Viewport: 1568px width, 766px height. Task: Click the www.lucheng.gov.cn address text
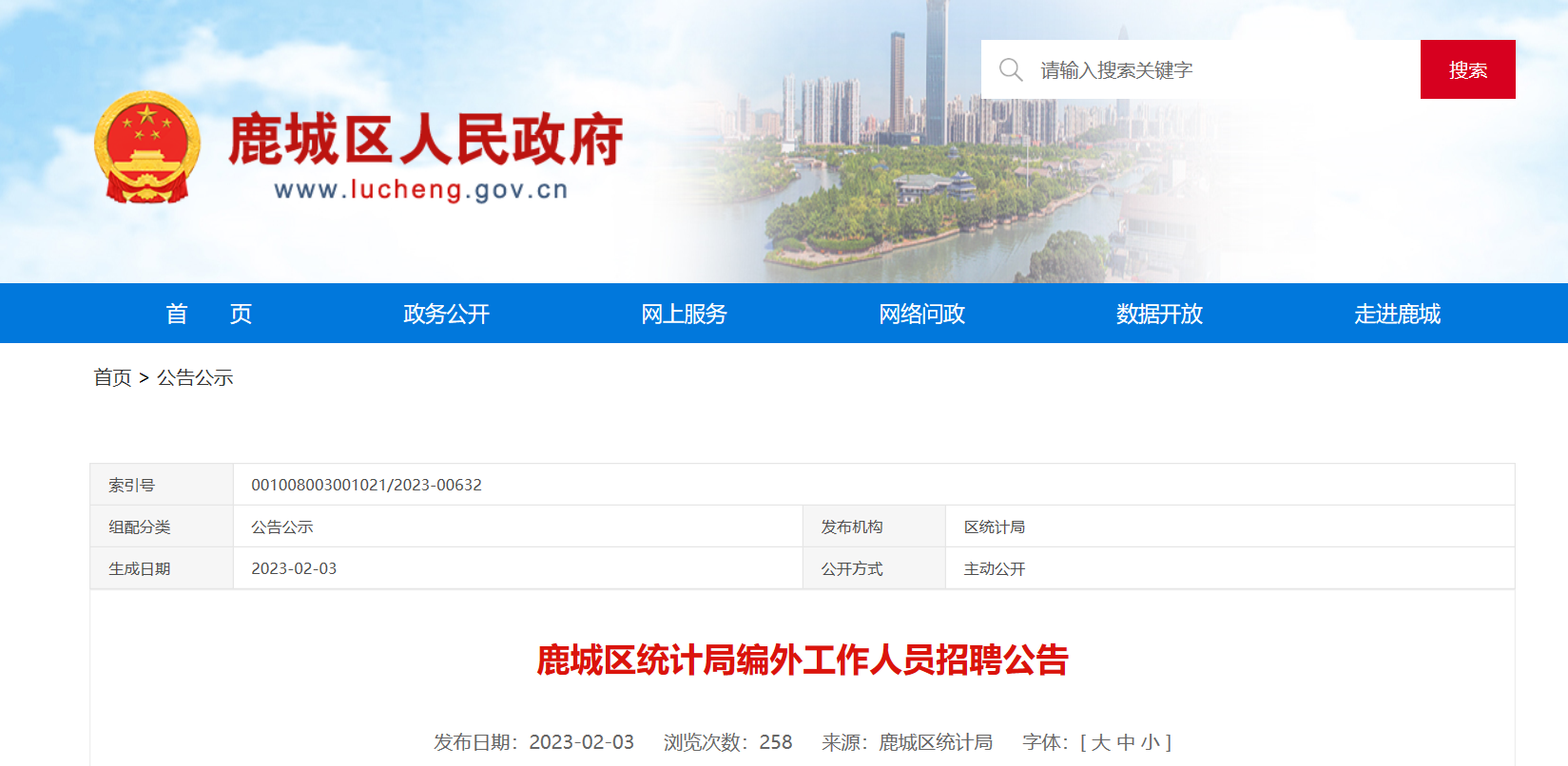tap(421, 190)
